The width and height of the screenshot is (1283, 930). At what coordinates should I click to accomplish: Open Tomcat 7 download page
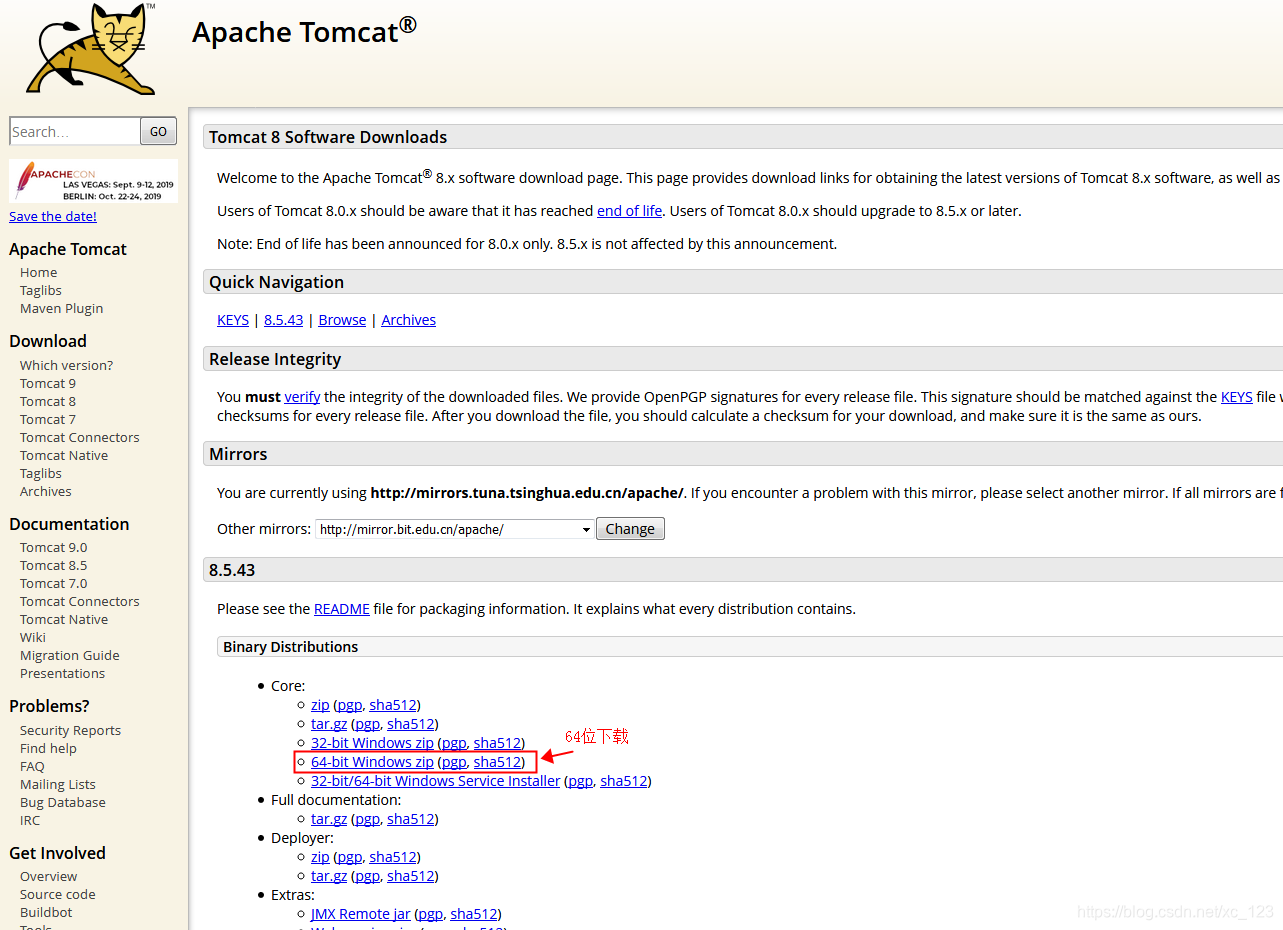pos(48,420)
